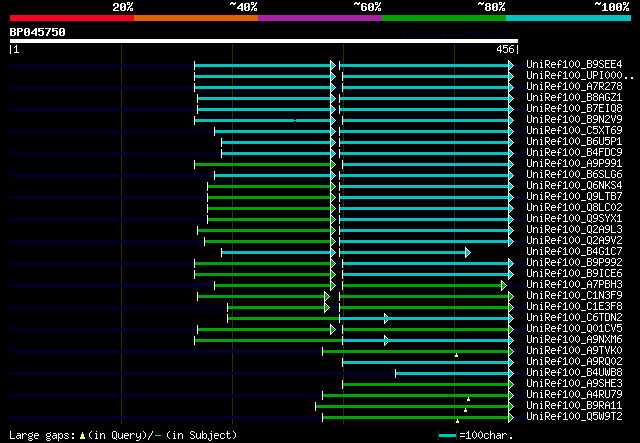
Task: Click the white BP045750 query bar
Action: pyautogui.click(x=264, y=41)
